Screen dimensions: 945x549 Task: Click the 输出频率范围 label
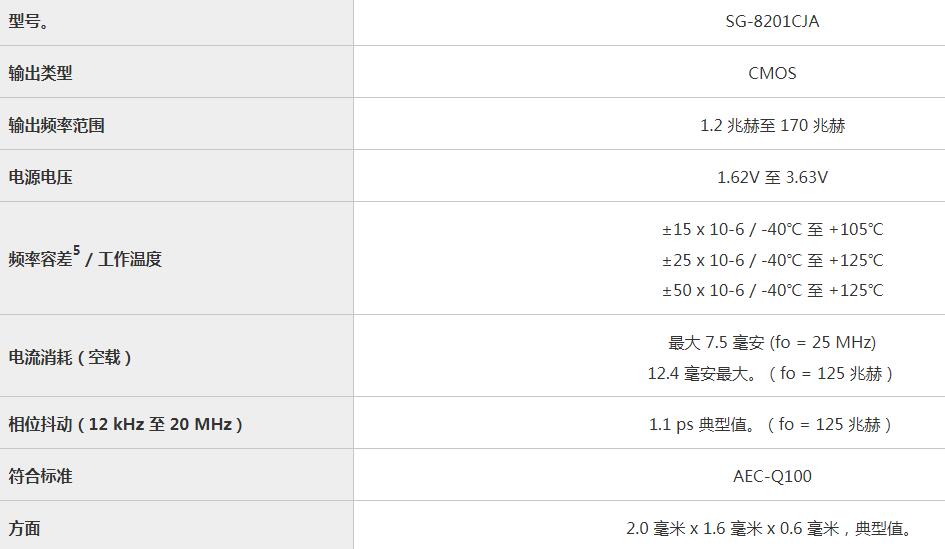pos(57,125)
